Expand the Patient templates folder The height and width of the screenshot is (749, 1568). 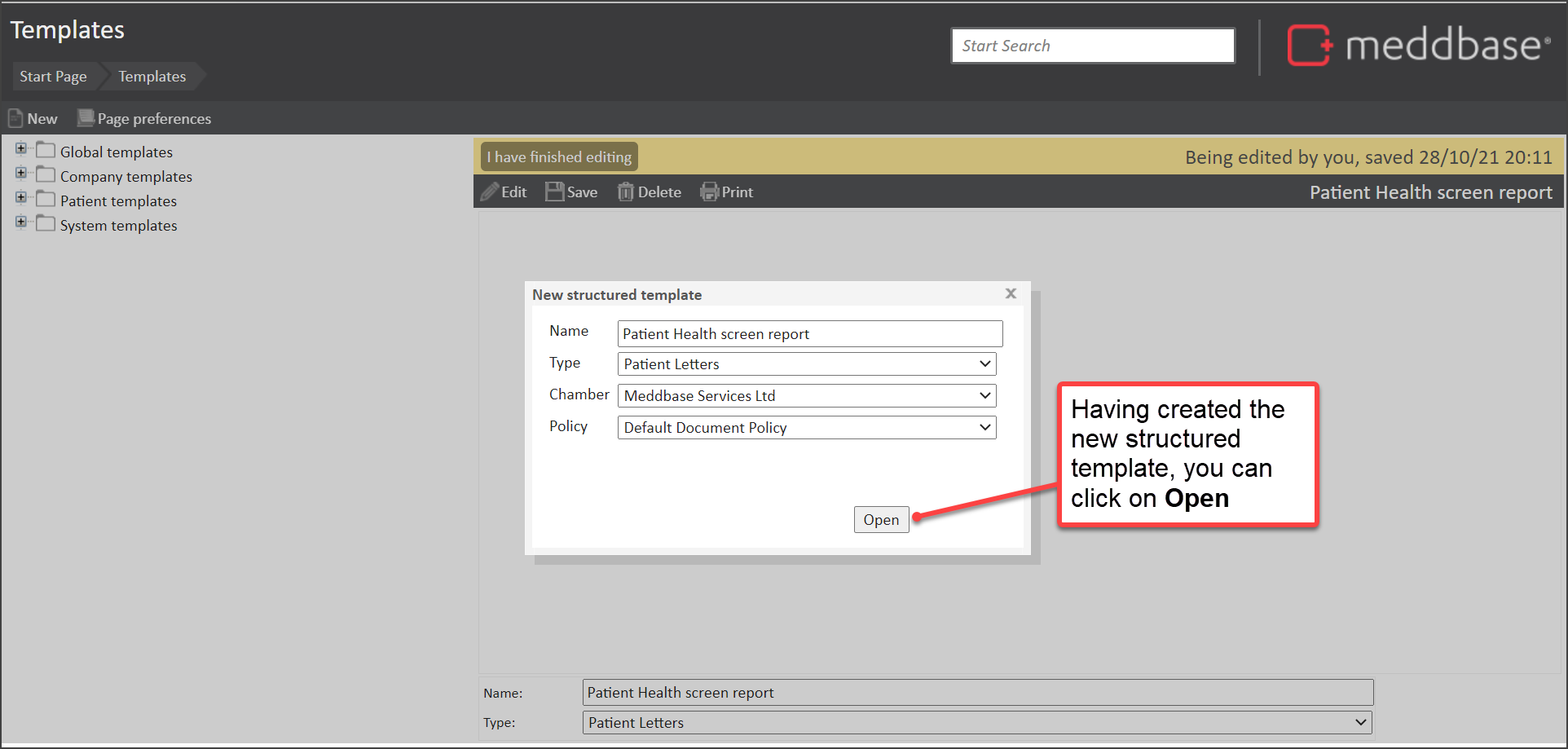pyautogui.click(x=21, y=197)
